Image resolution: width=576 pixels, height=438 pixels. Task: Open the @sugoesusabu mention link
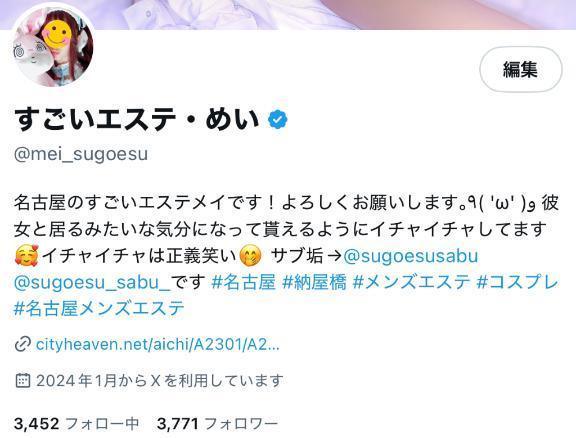tap(411, 256)
